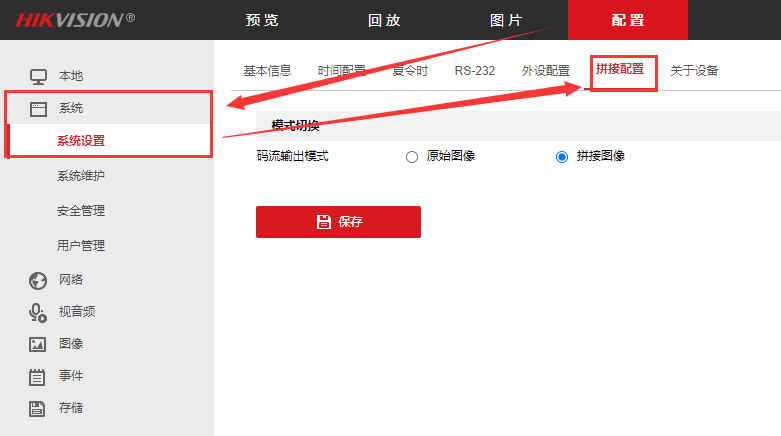Open 用户管理 in the sidebar
The width and height of the screenshot is (781, 436).
tap(81, 245)
